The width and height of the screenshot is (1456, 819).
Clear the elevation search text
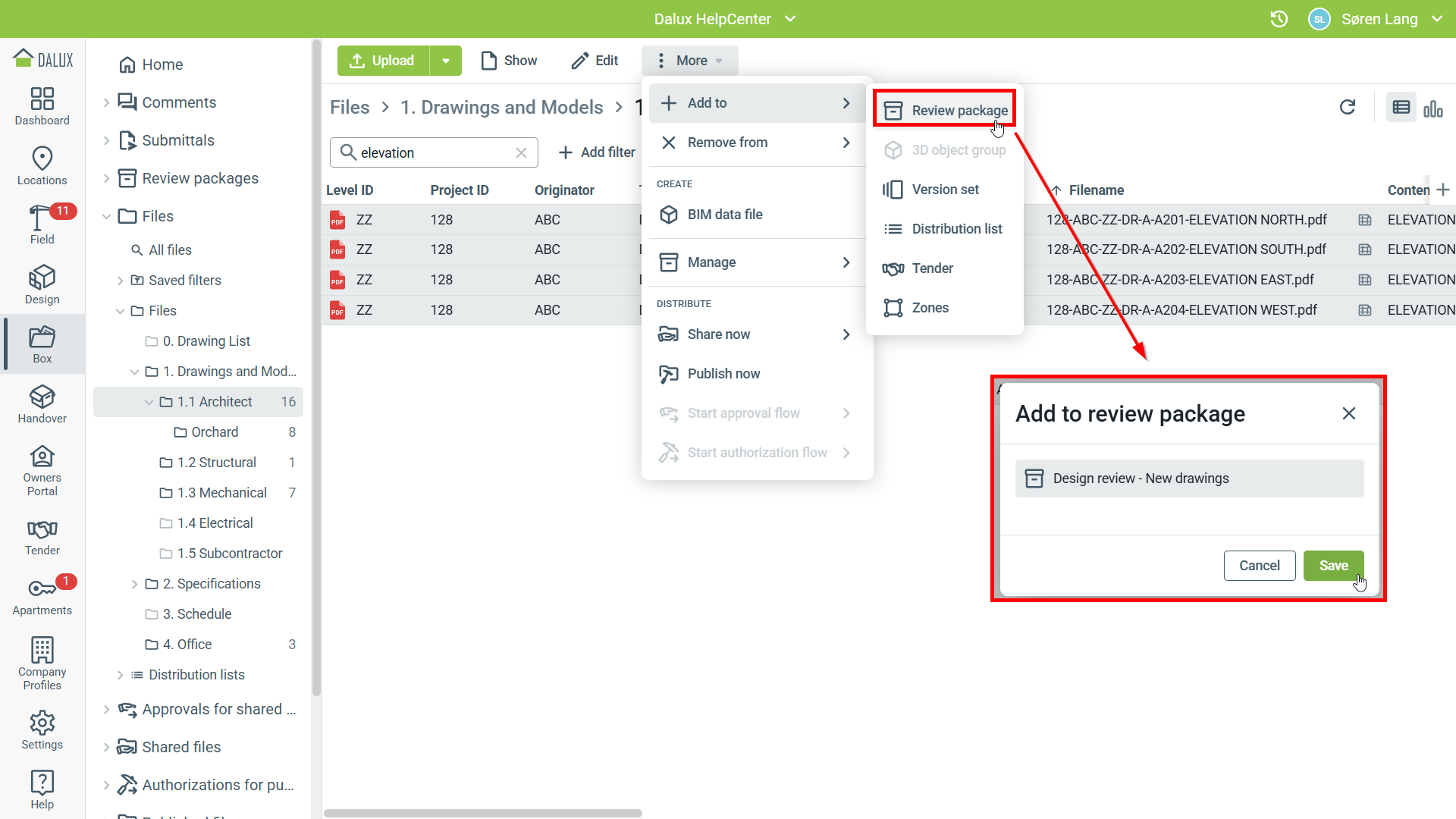click(x=521, y=152)
